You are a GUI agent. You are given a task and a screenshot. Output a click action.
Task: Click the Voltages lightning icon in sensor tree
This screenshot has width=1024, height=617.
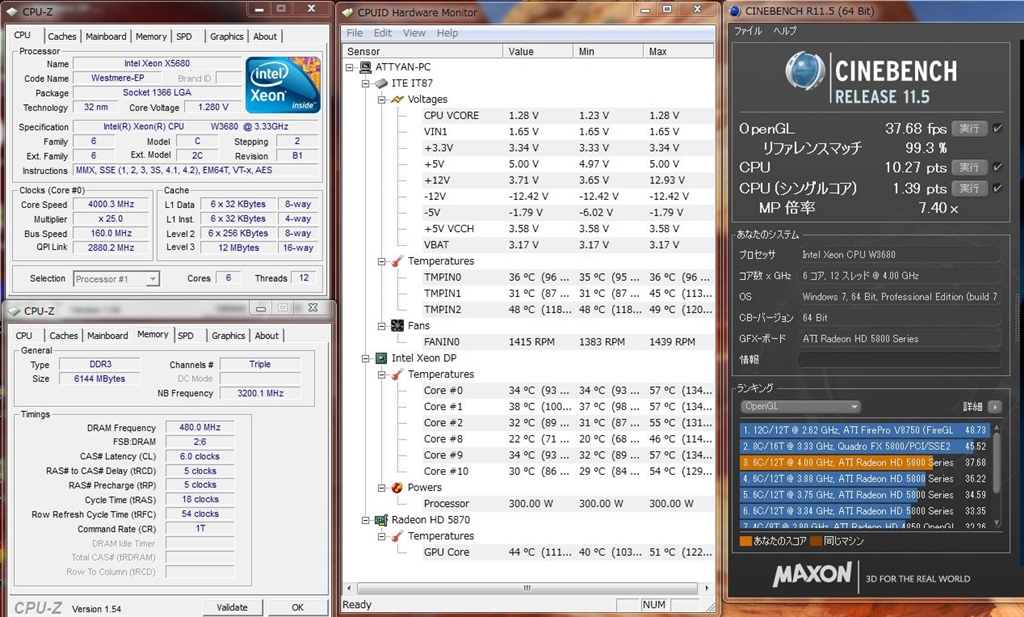tap(397, 100)
